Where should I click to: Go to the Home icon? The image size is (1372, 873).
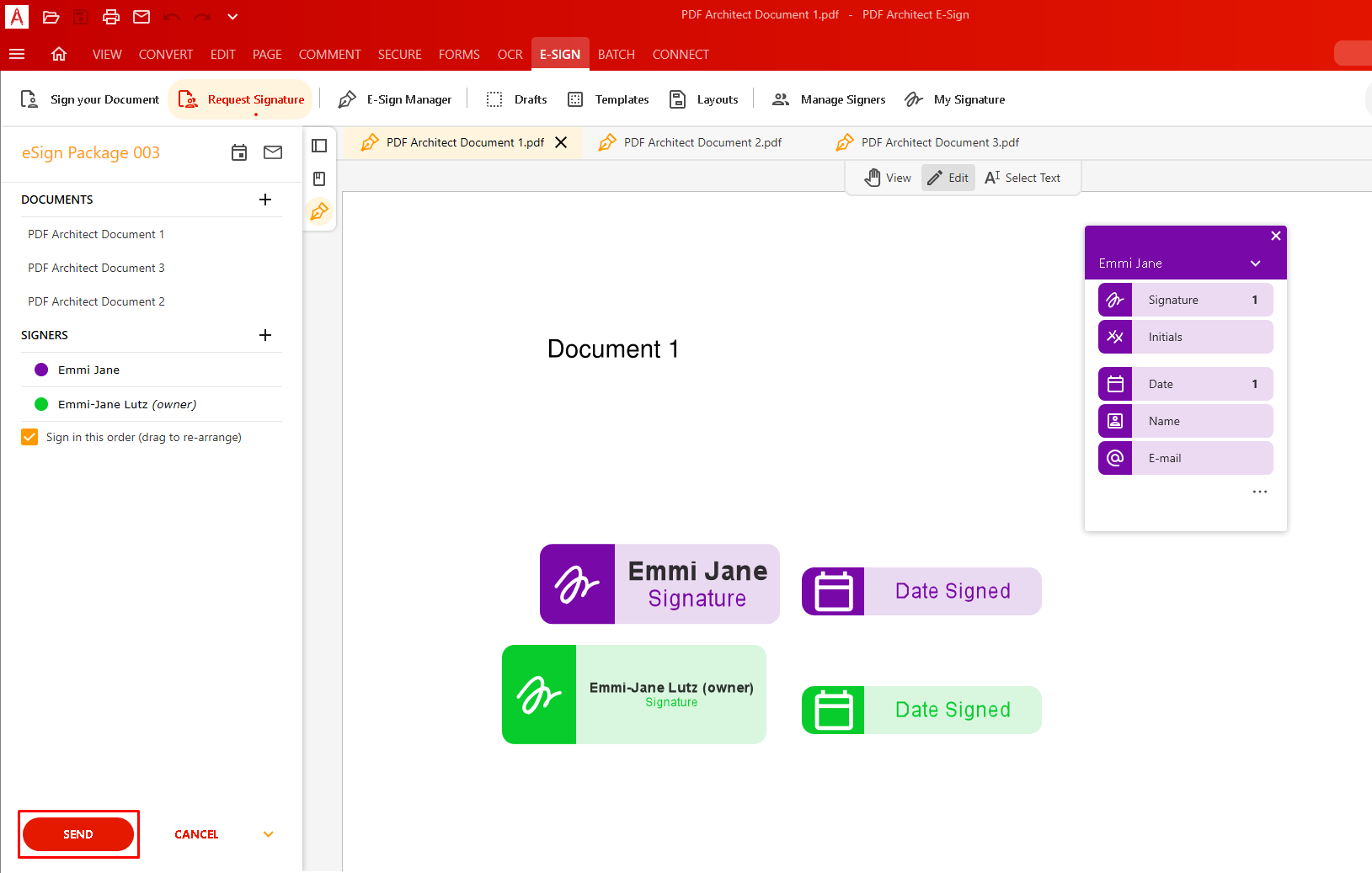click(x=59, y=54)
